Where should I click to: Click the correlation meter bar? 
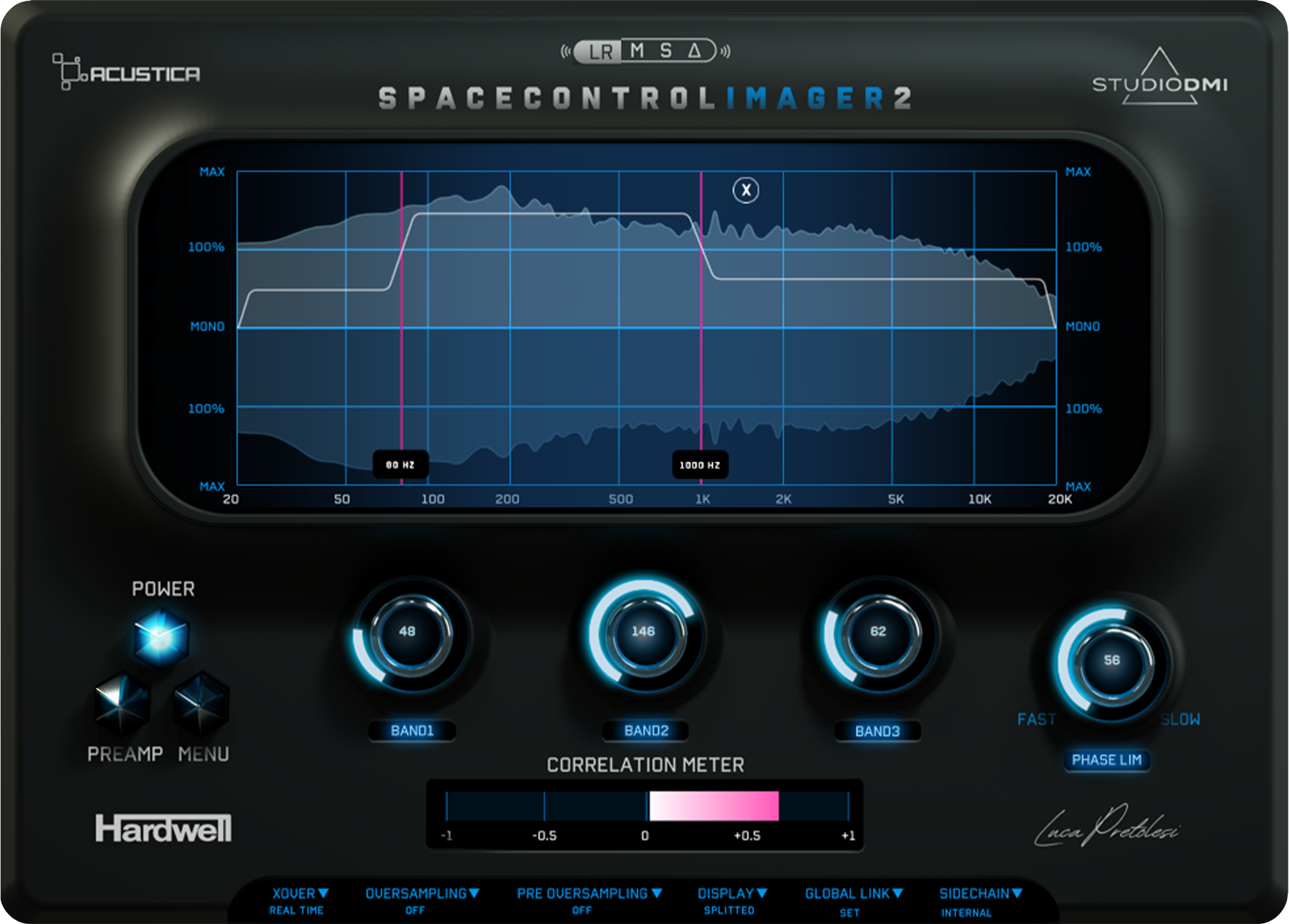[x=647, y=806]
